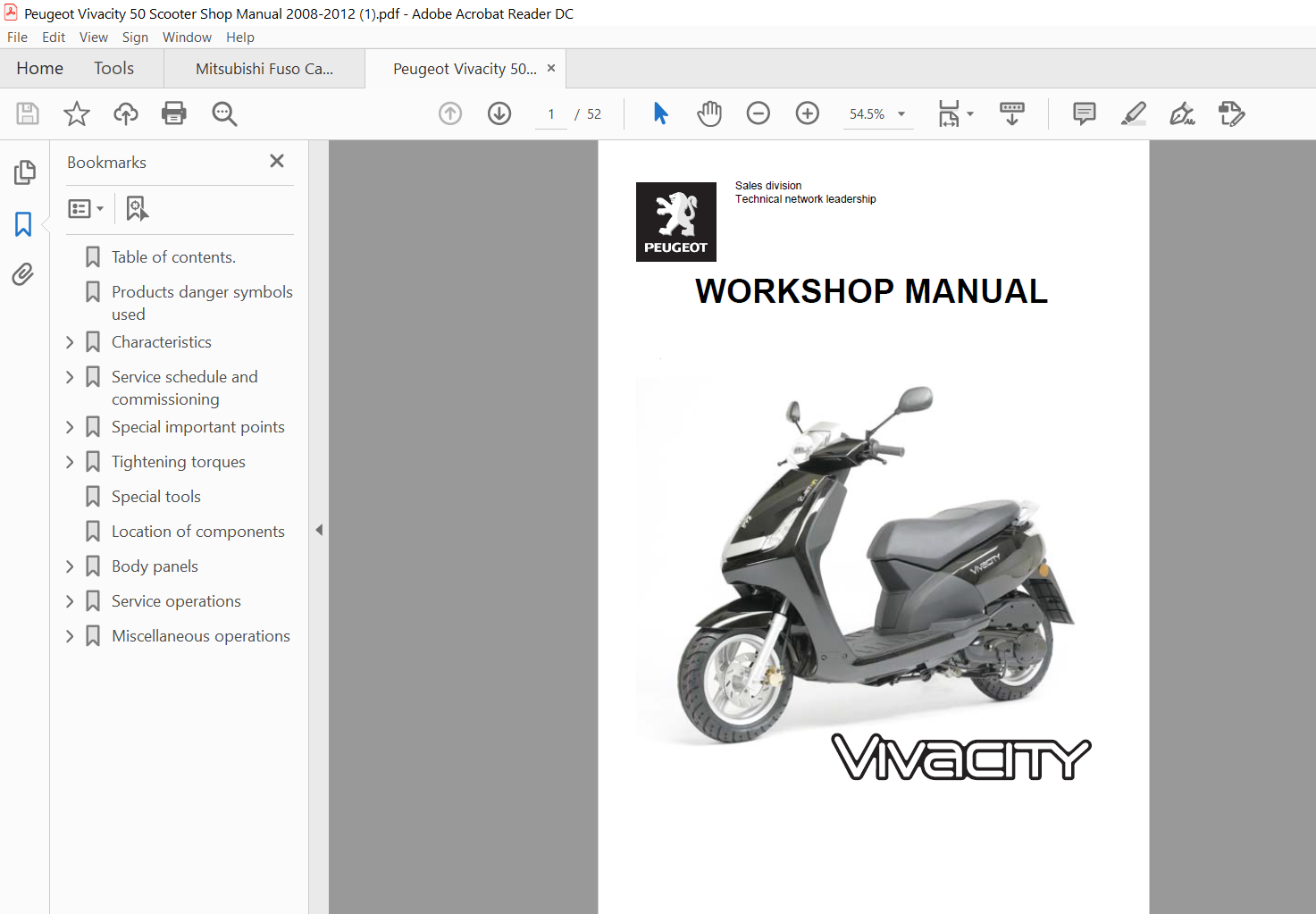Go to Location of components bookmark
The height and width of the screenshot is (914, 1316).
pyautogui.click(x=198, y=532)
